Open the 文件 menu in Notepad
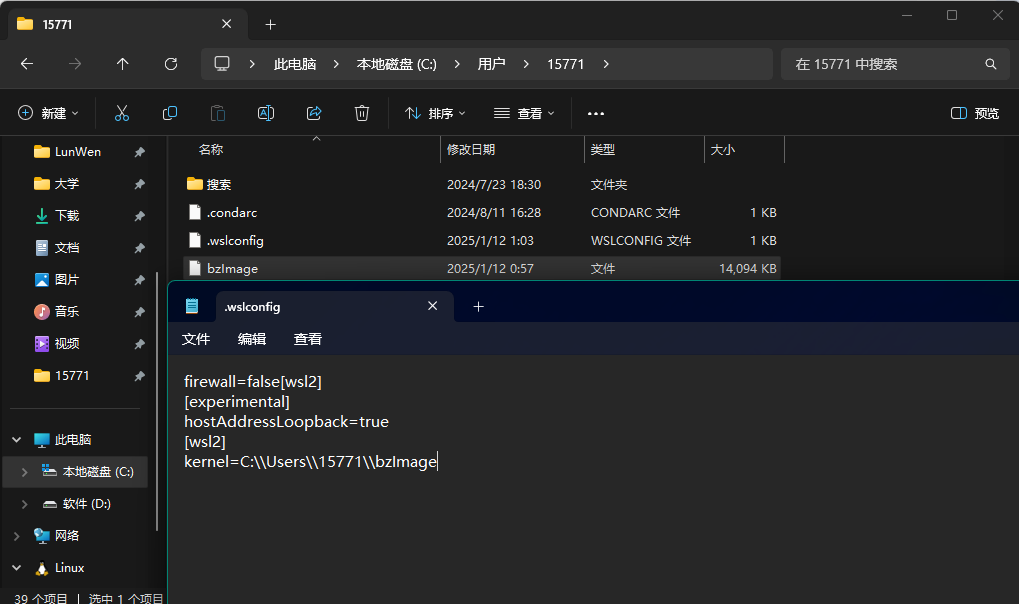This screenshot has height=604, width=1019. click(196, 339)
